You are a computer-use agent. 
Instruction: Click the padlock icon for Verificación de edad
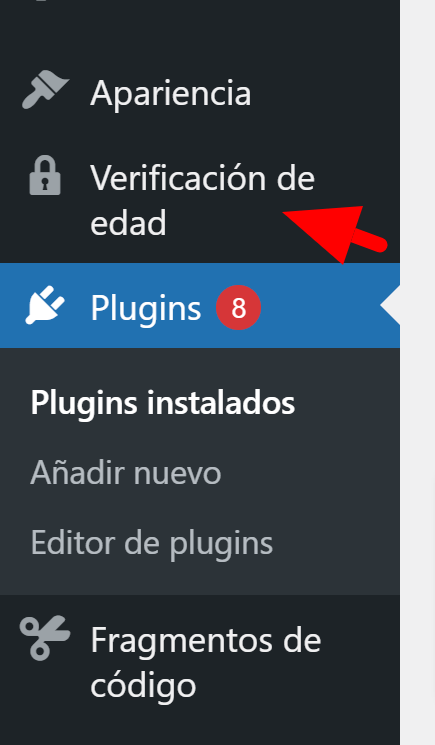click(45, 175)
